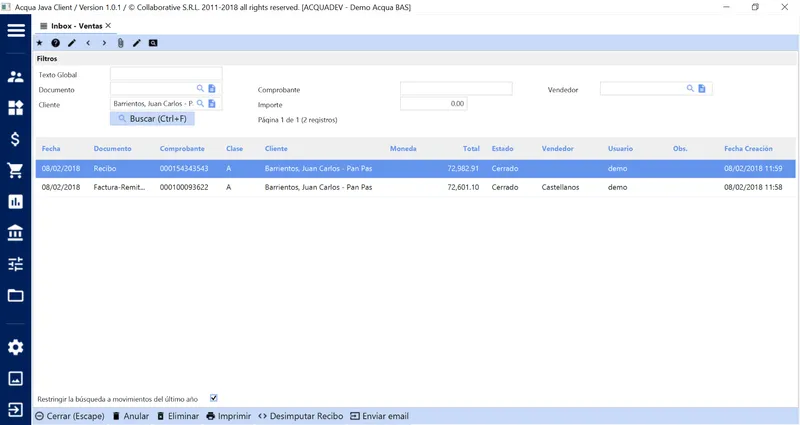The width and height of the screenshot is (800, 425).
Task: Click the logout exit sidebar icon
Action: click(16, 410)
